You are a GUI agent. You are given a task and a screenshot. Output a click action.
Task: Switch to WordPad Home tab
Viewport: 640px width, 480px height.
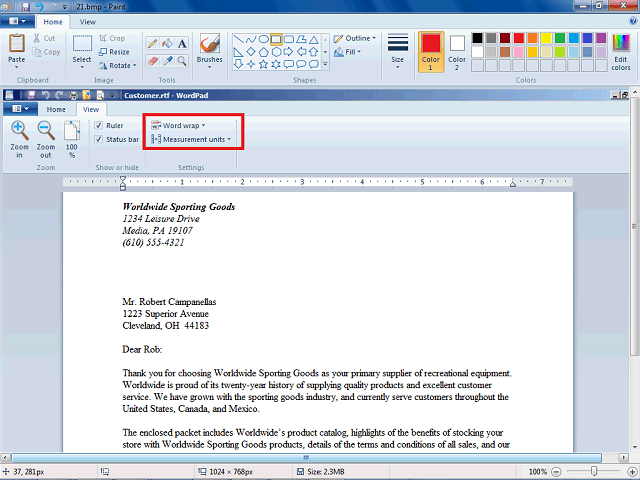click(x=56, y=109)
